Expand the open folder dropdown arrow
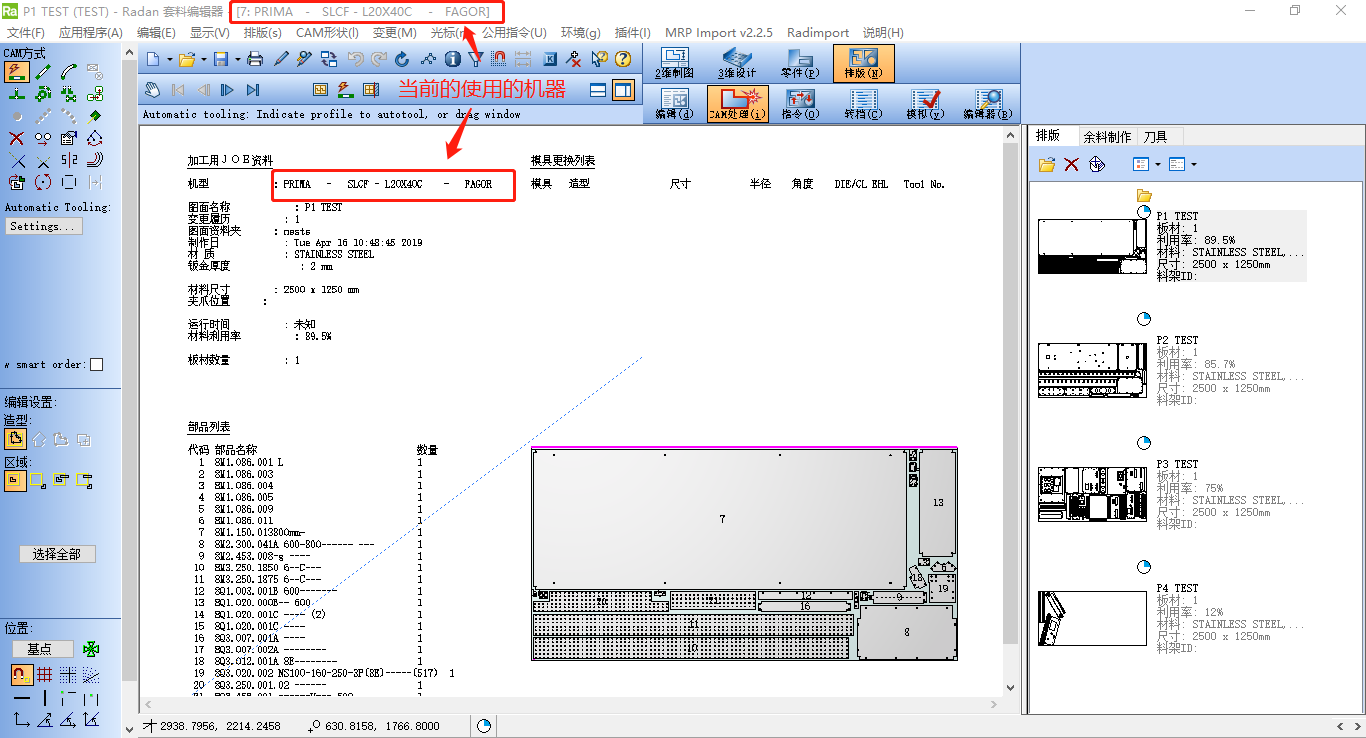This screenshot has width=1366, height=738. 204,59
